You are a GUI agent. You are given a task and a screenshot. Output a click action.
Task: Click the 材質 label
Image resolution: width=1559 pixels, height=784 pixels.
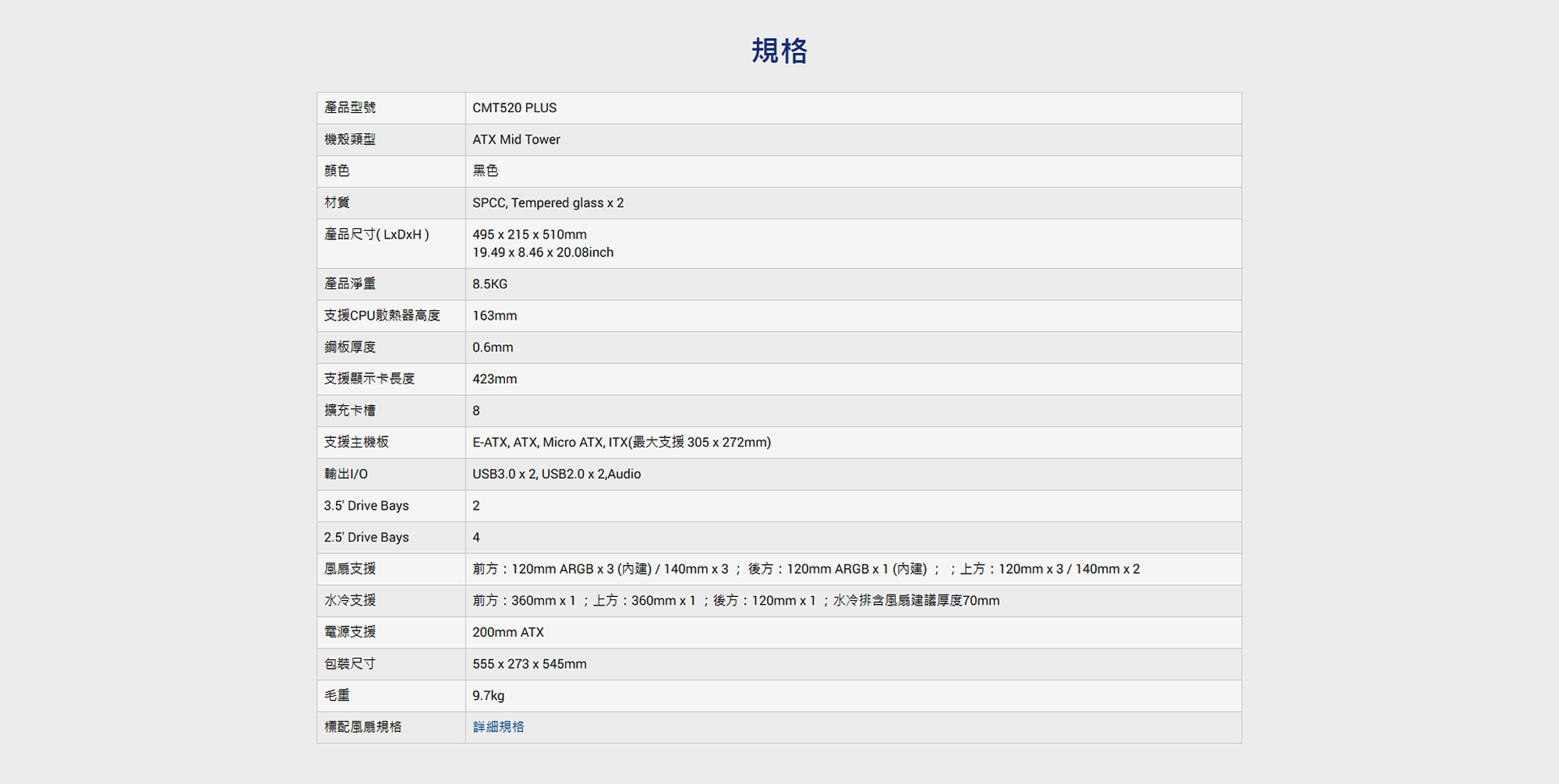(337, 203)
